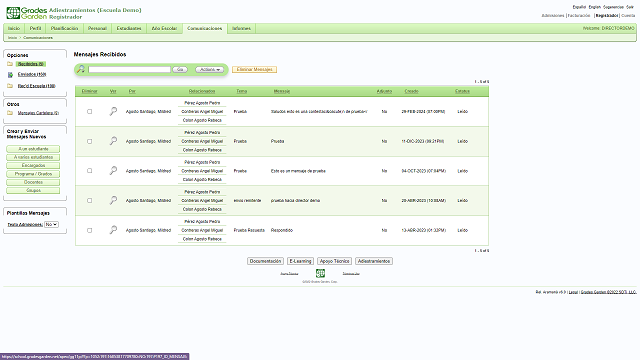
Task: Switch language to Español
Action: (579, 7)
